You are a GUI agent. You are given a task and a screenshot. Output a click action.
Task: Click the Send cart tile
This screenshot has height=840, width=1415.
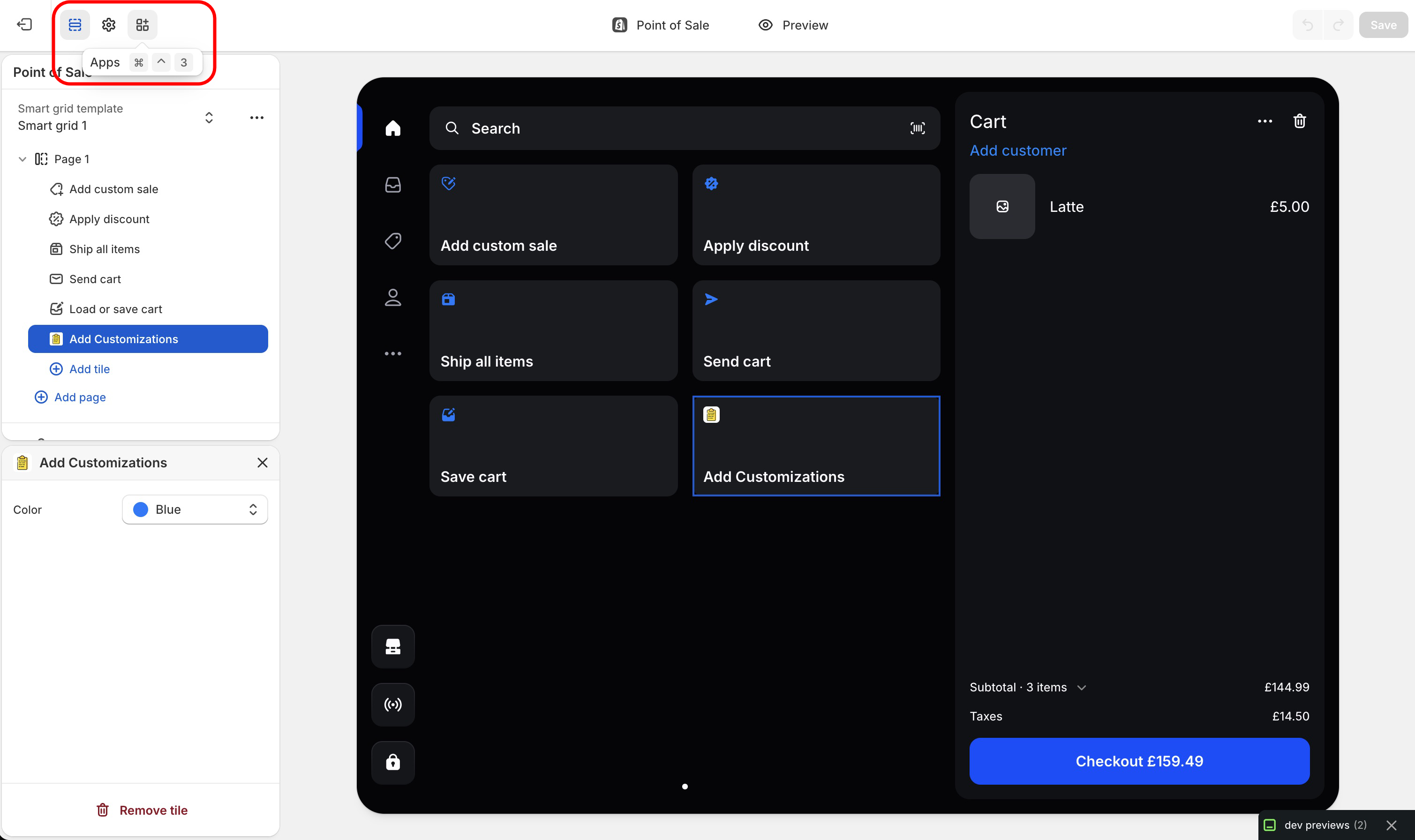816,330
